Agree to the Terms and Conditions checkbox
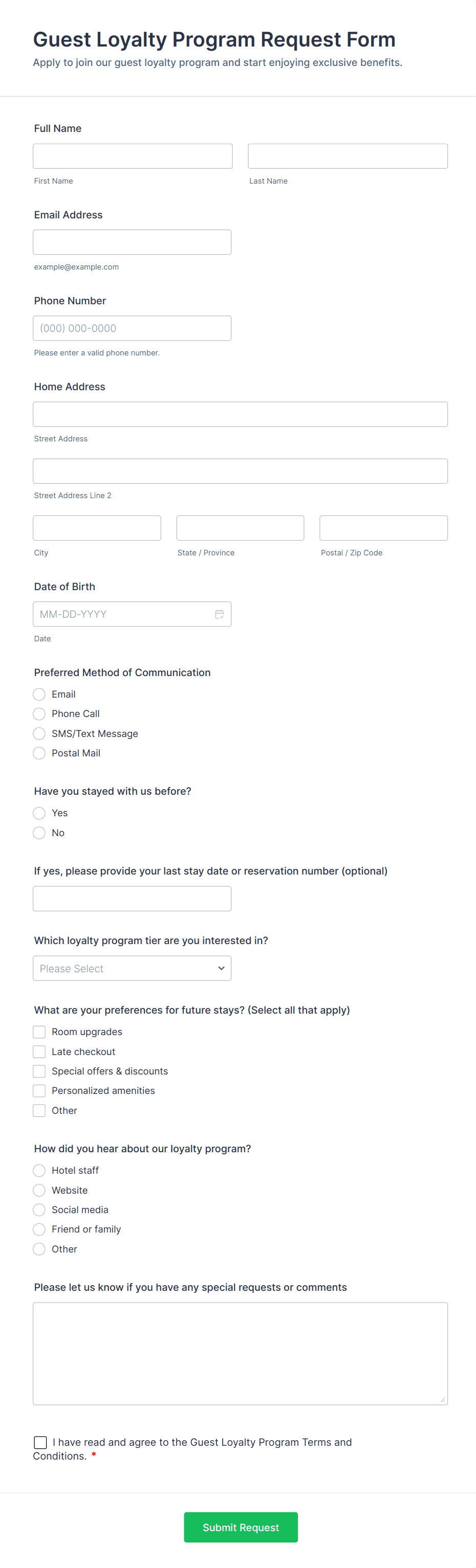Screen dimensions: 476x1568 coord(40,1442)
